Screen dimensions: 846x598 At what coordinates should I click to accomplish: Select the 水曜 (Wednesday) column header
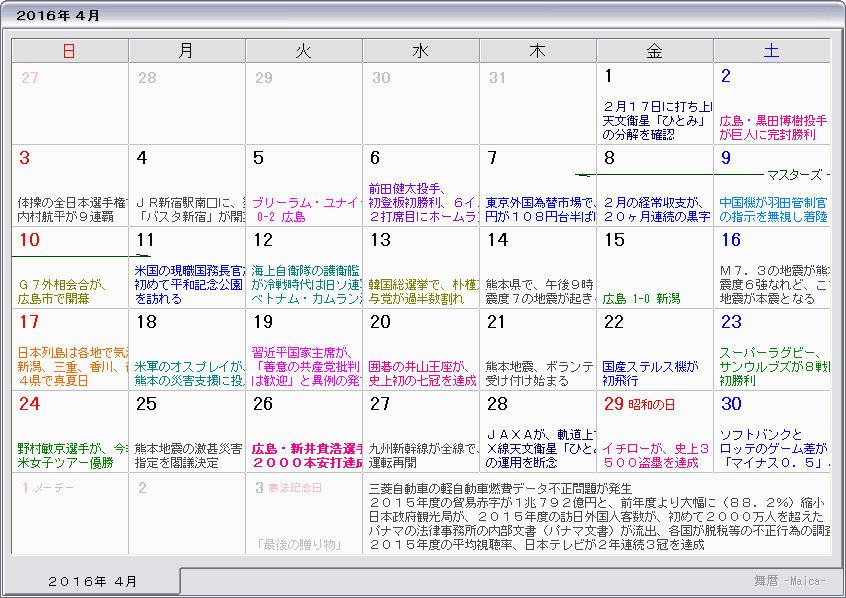coord(420,49)
